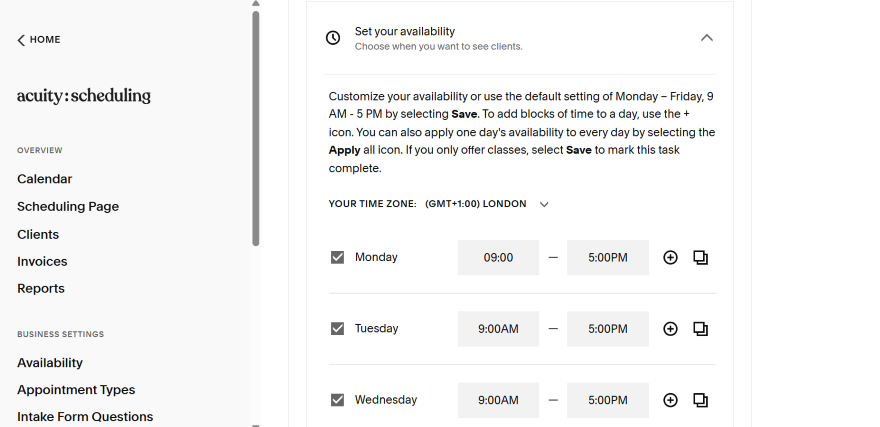Click the clock icon beside Set your availability
The image size is (880, 427).
[333, 38]
